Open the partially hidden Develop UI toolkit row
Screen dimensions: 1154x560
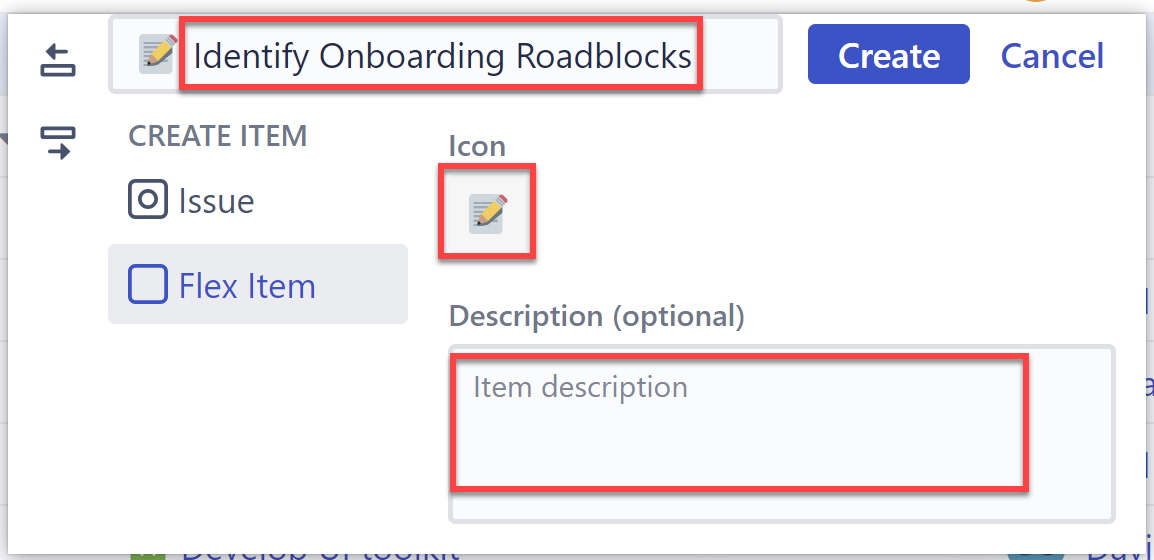click(320, 553)
